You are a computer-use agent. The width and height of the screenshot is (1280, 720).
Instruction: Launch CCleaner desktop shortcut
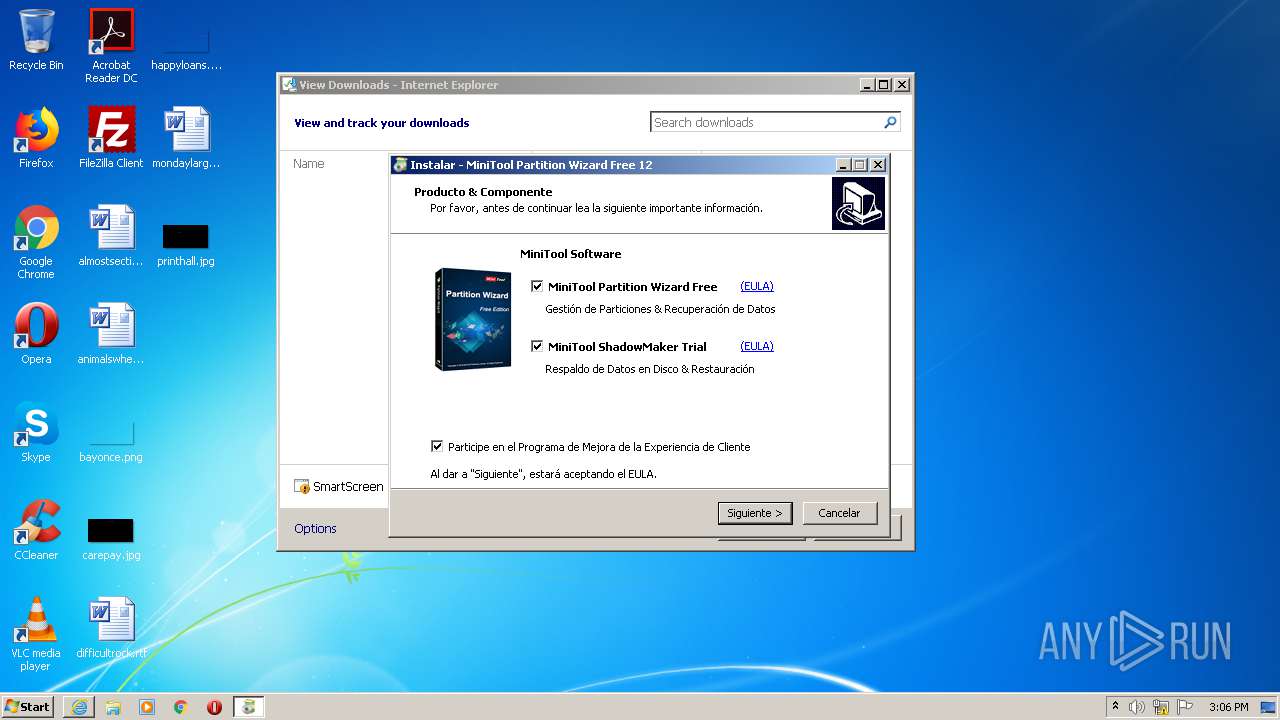pos(36,530)
